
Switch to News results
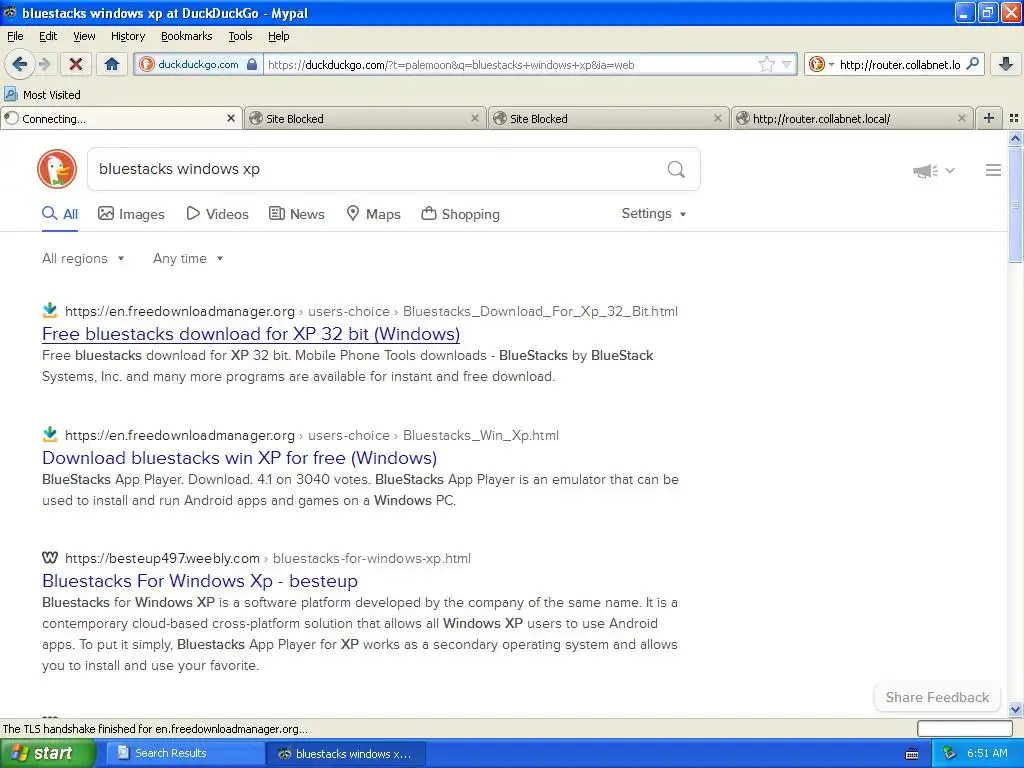(296, 214)
